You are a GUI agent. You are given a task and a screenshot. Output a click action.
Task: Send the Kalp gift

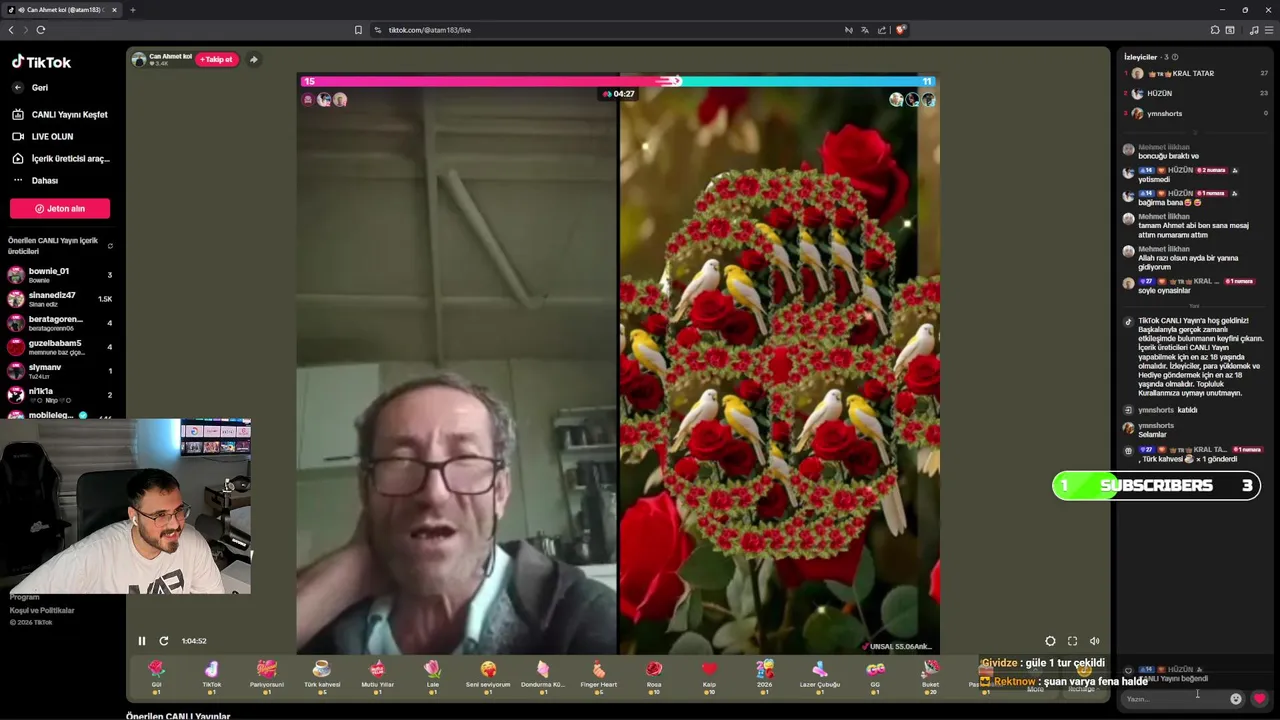[x=709, y=676]
